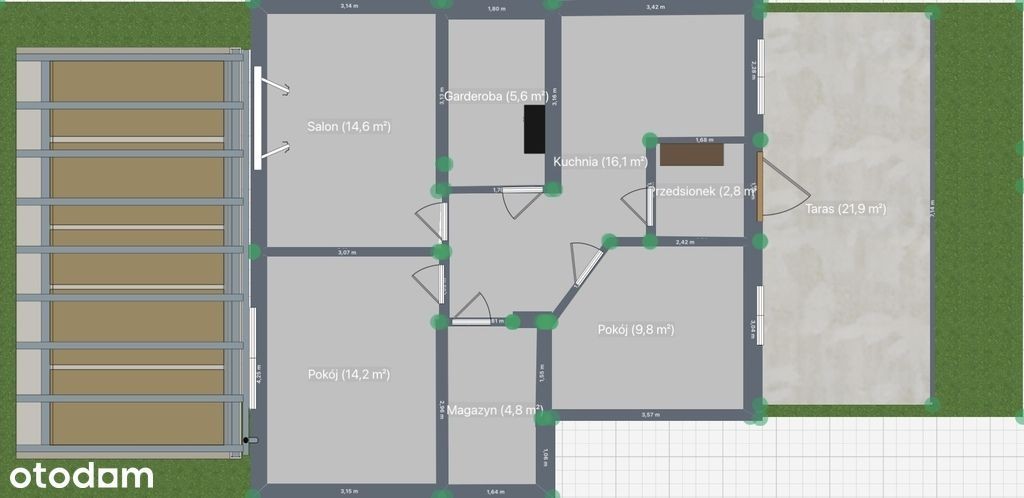
Task: Click the Salon double window on left wall
Action: pyautogui.click(x=258, y=118)
